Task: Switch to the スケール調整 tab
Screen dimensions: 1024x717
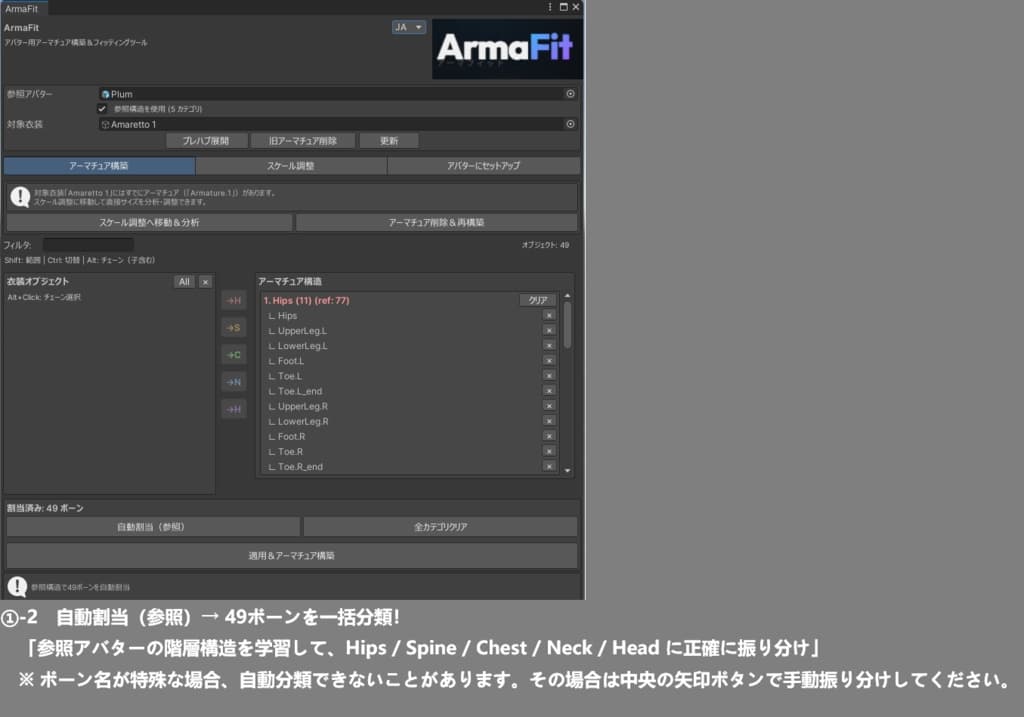Action: click(x=291, y=166)
